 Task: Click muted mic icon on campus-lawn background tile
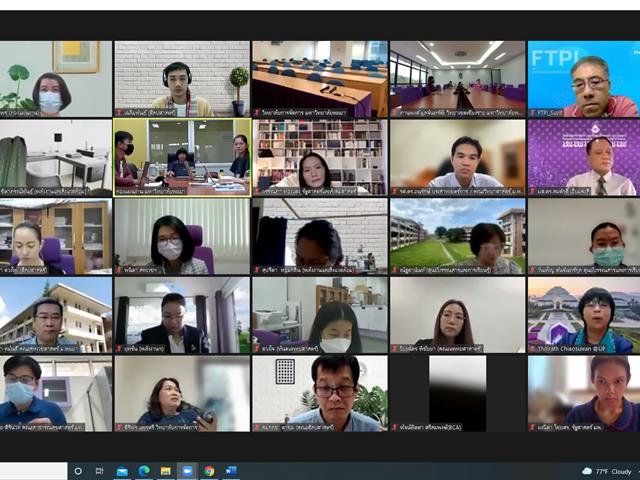(x=395, y=270)
